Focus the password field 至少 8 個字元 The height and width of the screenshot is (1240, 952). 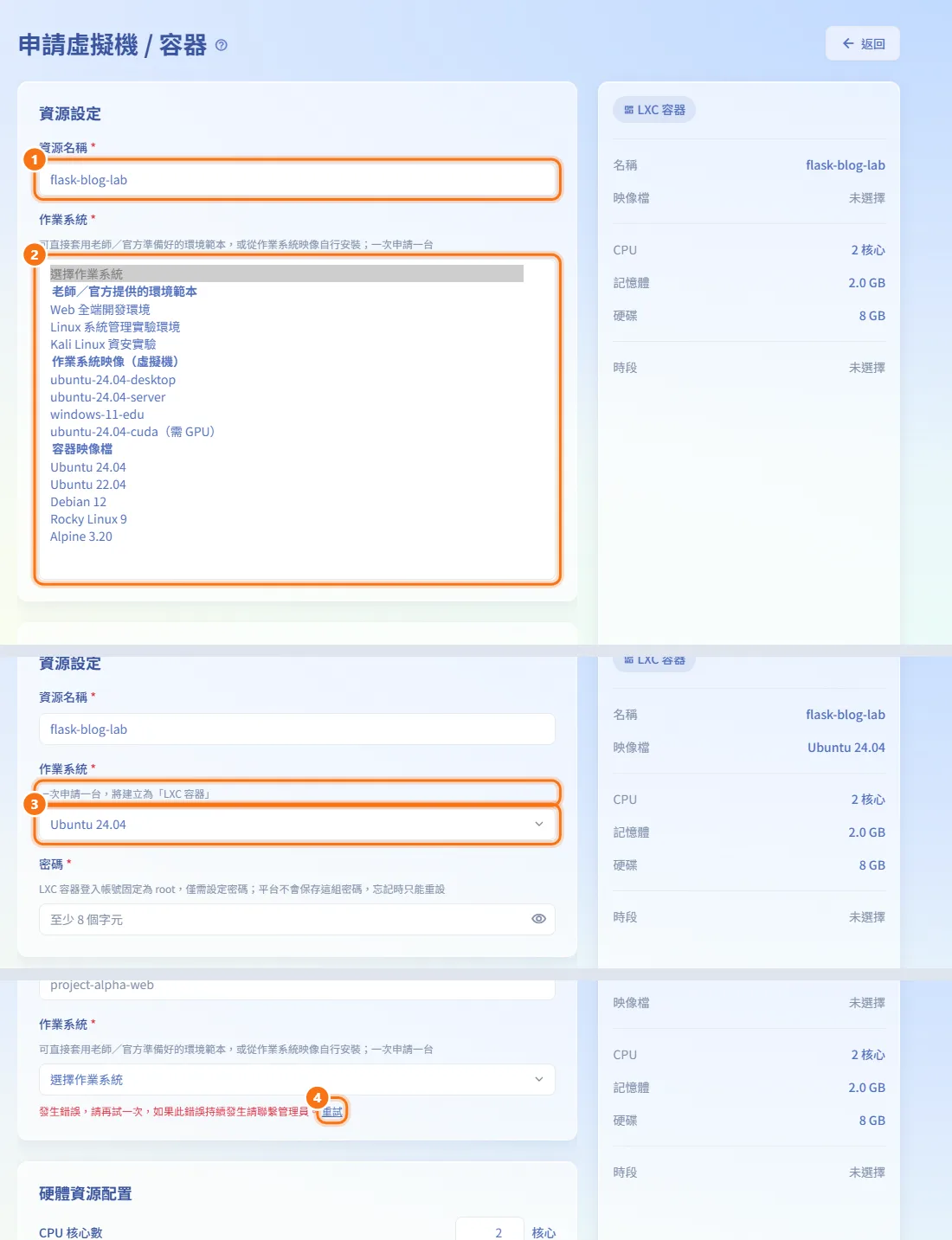point(297,920)
